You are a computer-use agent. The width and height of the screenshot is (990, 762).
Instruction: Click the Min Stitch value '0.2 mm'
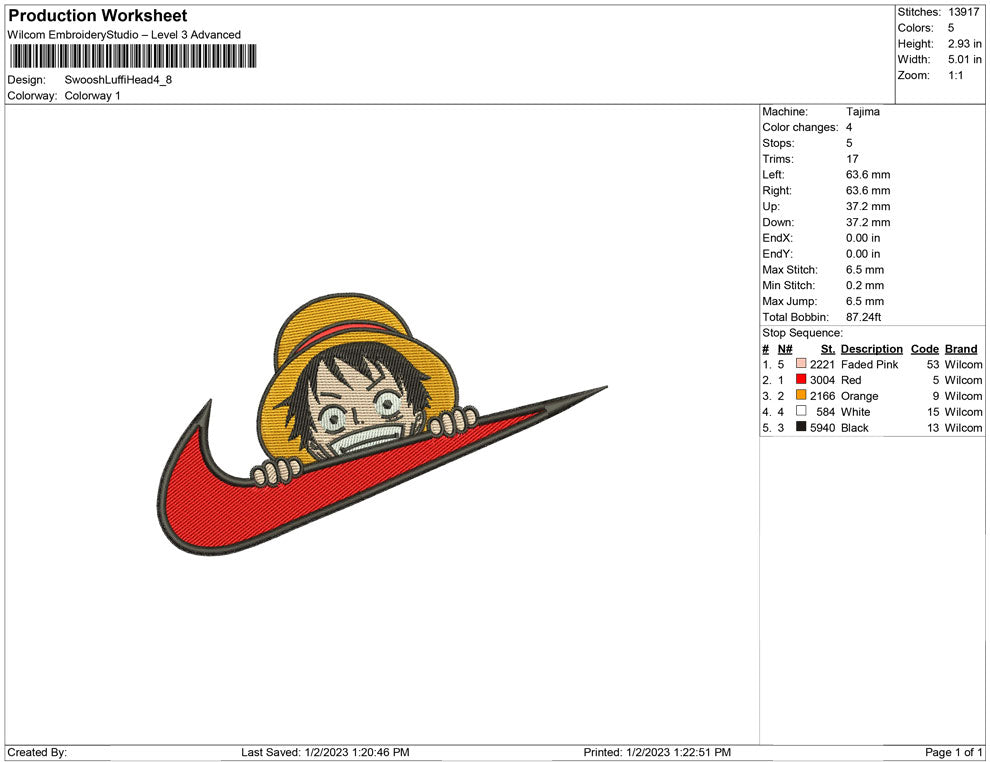tap(865, 285)
